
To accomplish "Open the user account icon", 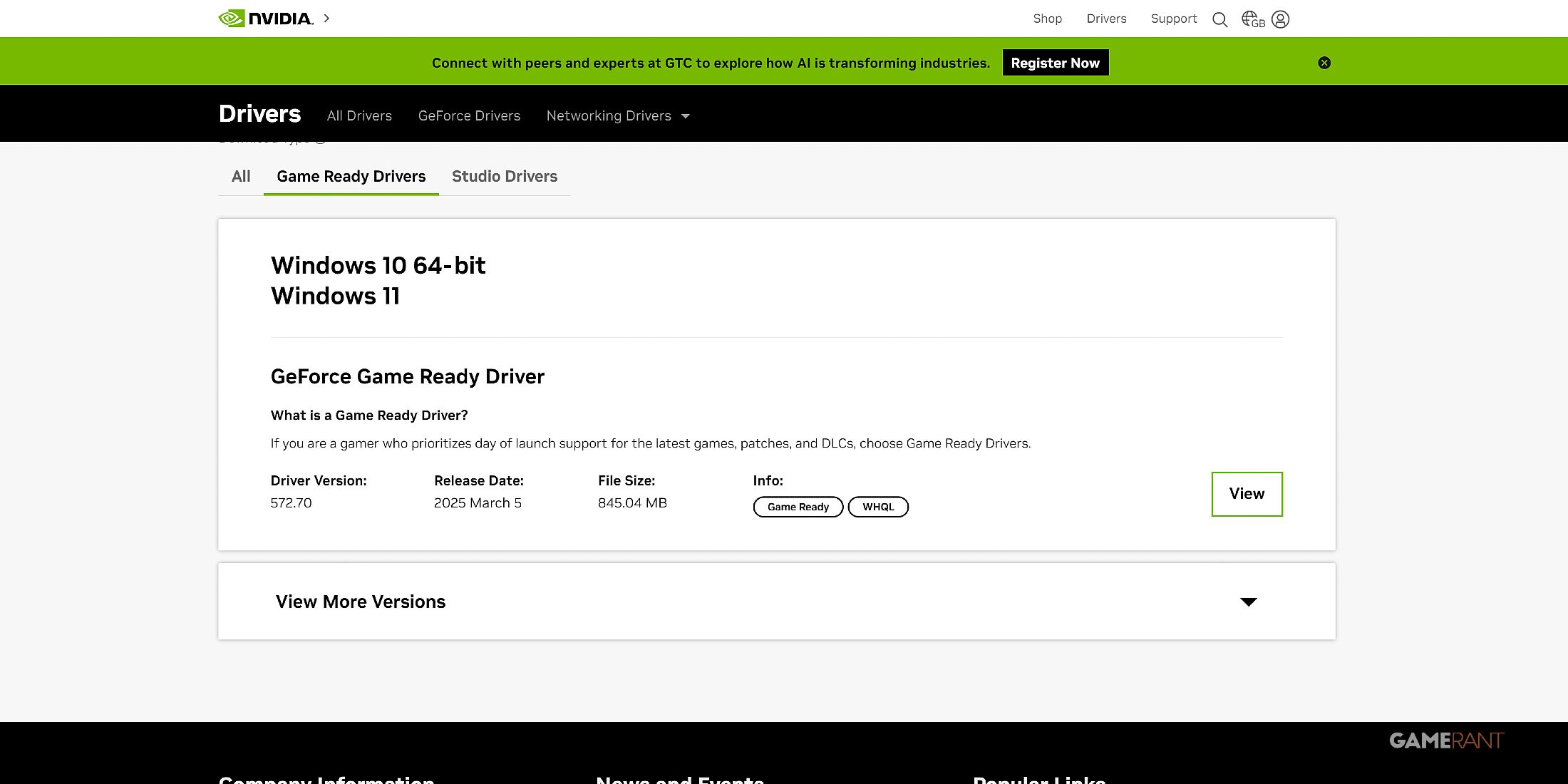I will pyautogui.click(x=1280, y=20).
